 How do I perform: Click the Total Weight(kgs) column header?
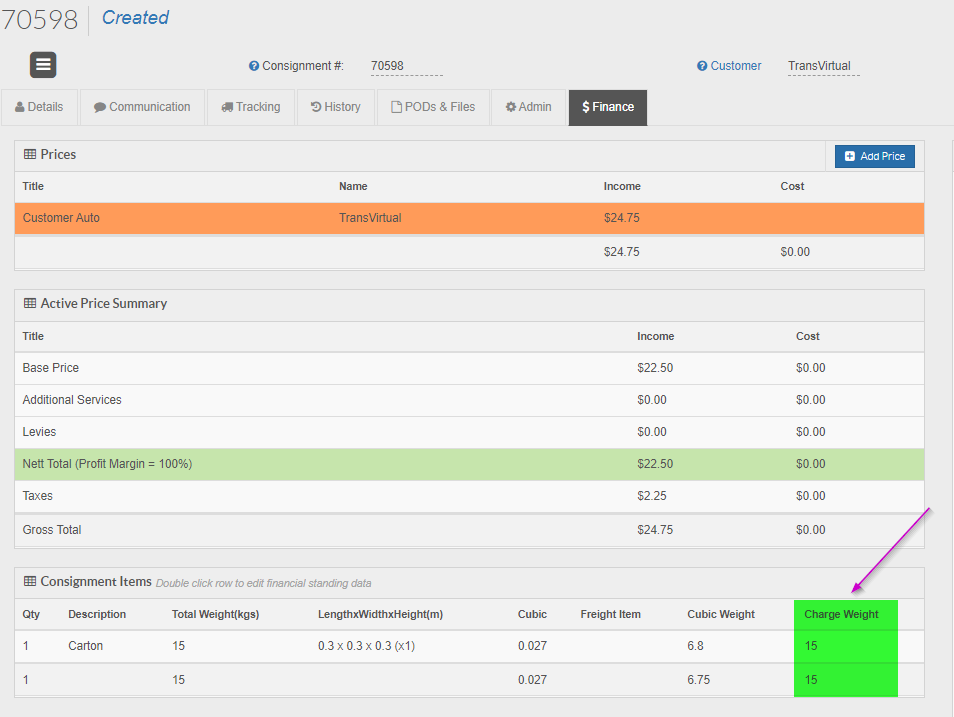[x=215, y=615]
